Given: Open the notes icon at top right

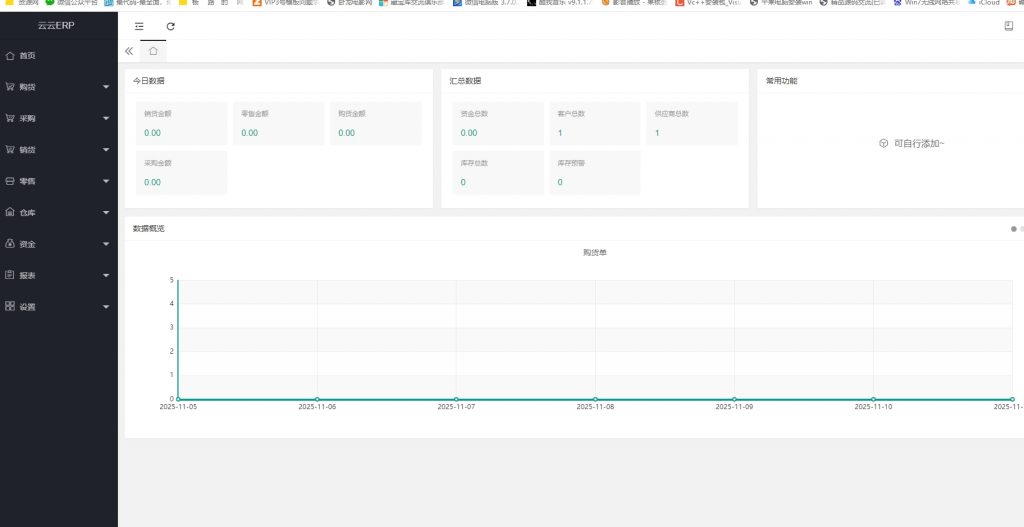Looking at the screenshot, I should point(1008,26).
